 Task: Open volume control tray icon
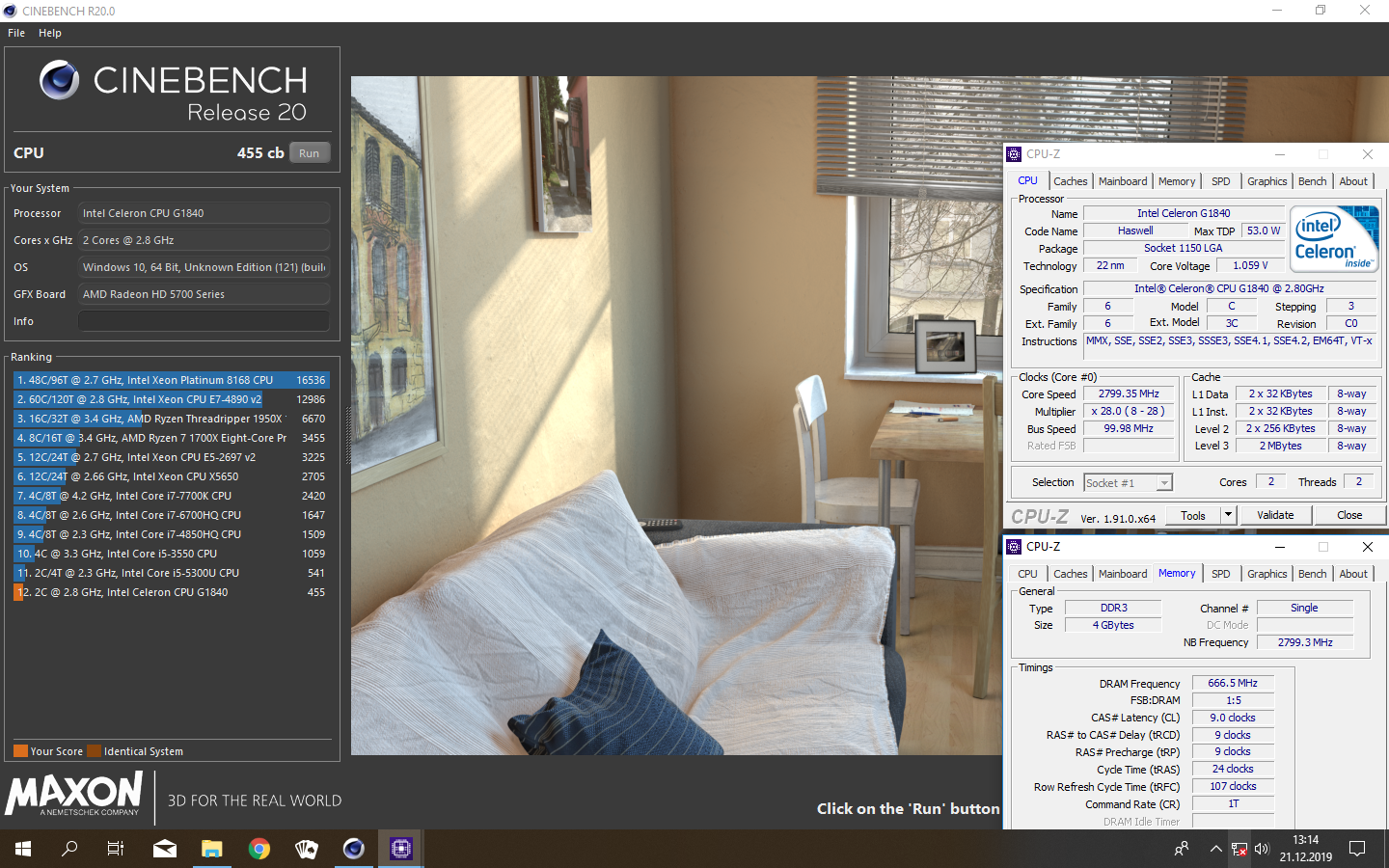(x=1263, y=849)
